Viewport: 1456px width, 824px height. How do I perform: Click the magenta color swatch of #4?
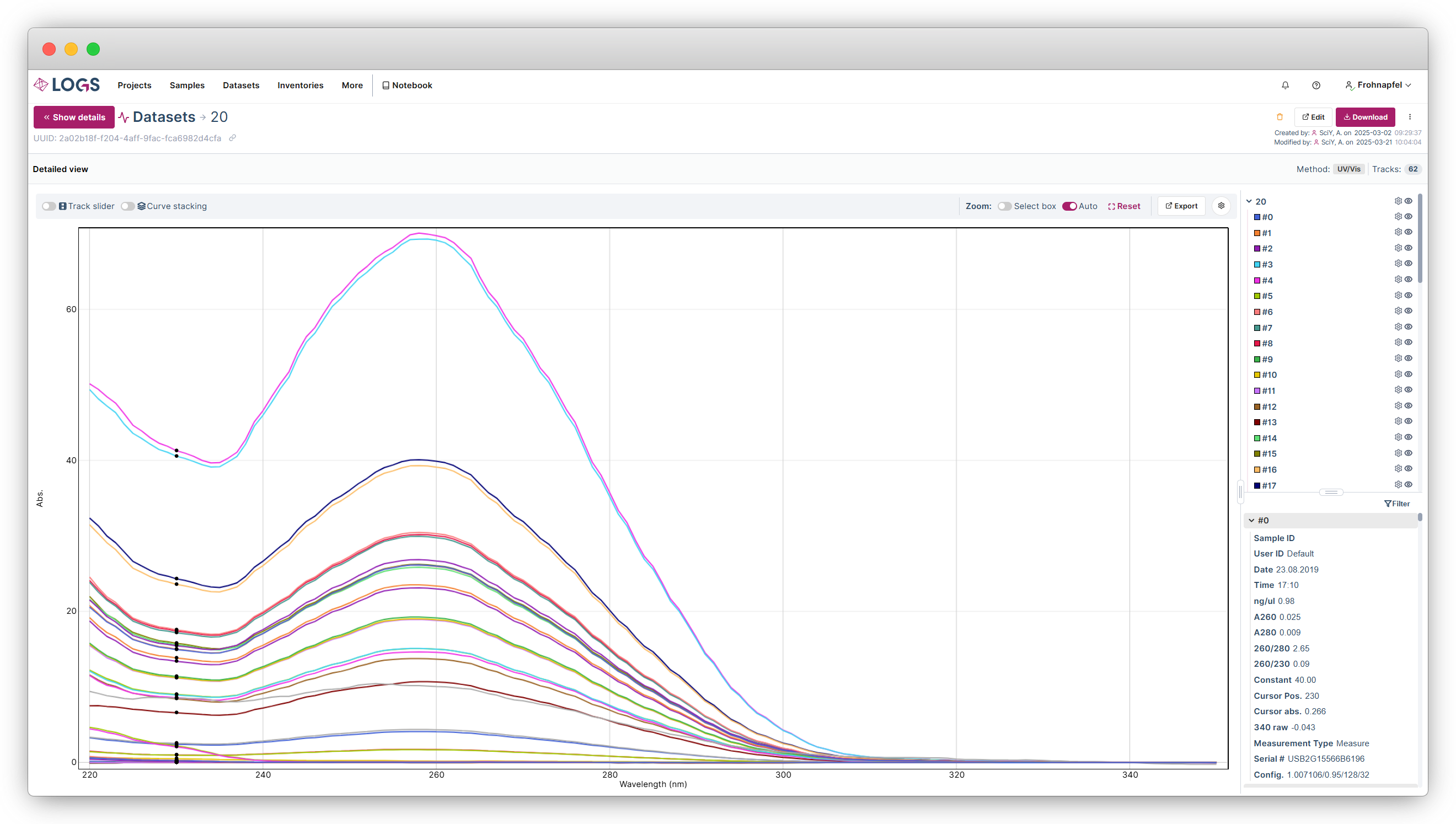[x=1257, y=281]
